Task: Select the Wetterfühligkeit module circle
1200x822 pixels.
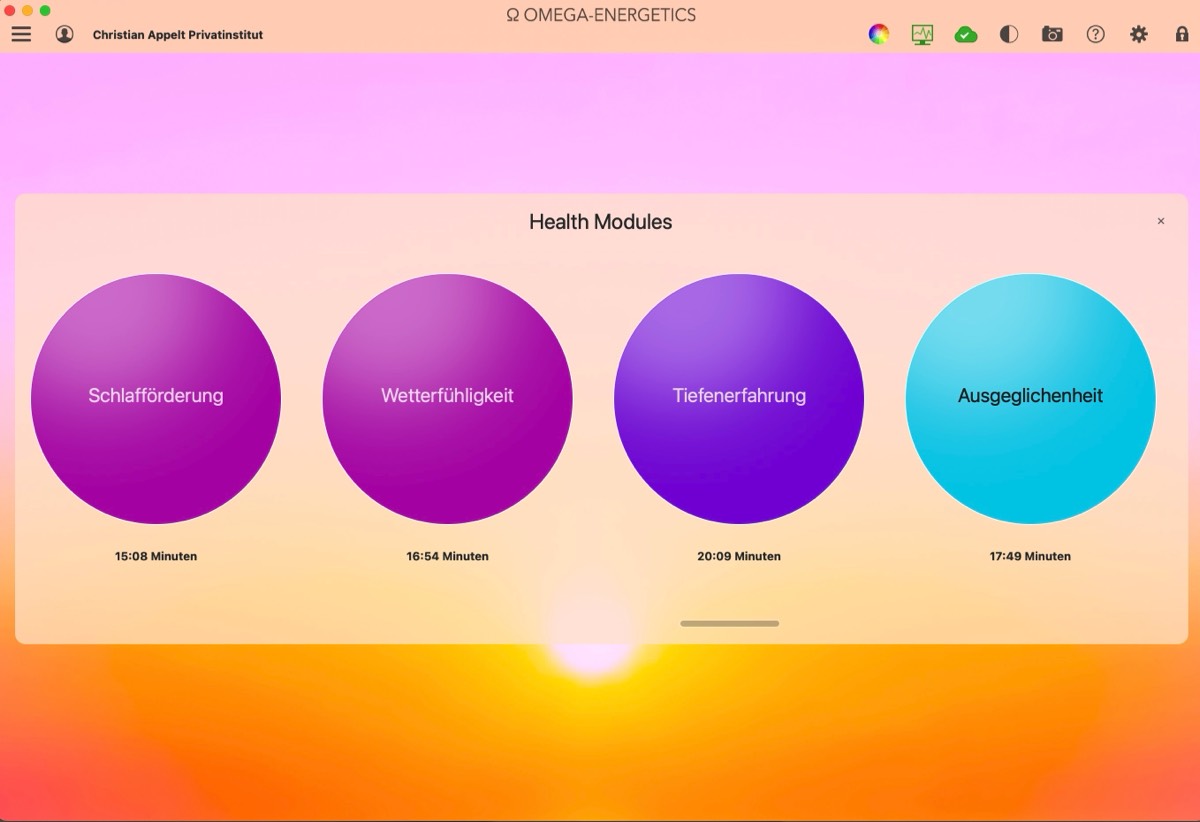Action: [x=447, y=398]
